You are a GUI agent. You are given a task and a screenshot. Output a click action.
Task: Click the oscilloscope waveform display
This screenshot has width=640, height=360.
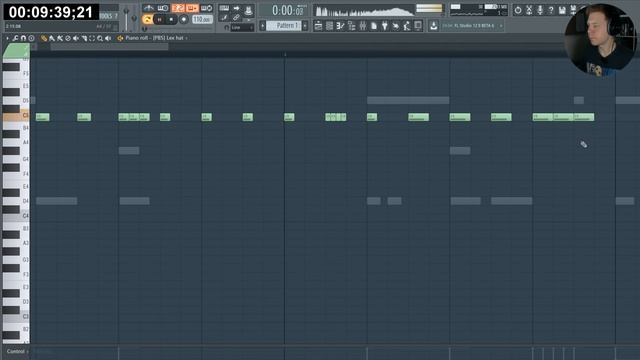point(364,11)
